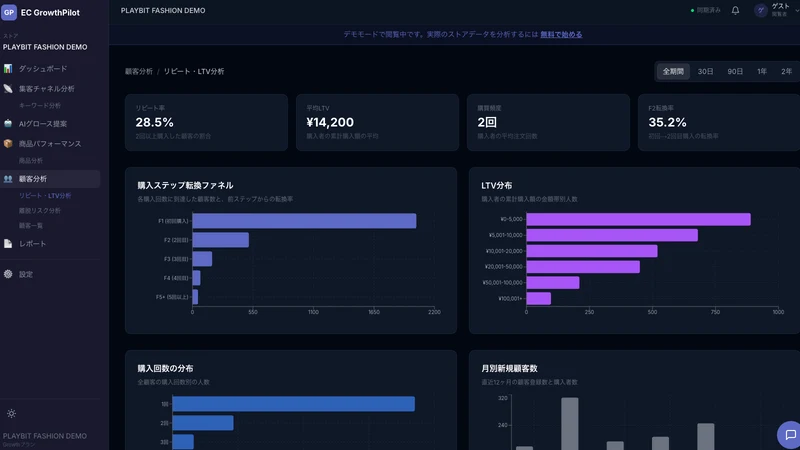
Task: Open the chat support bubble
Action: (x=789, y=435)
